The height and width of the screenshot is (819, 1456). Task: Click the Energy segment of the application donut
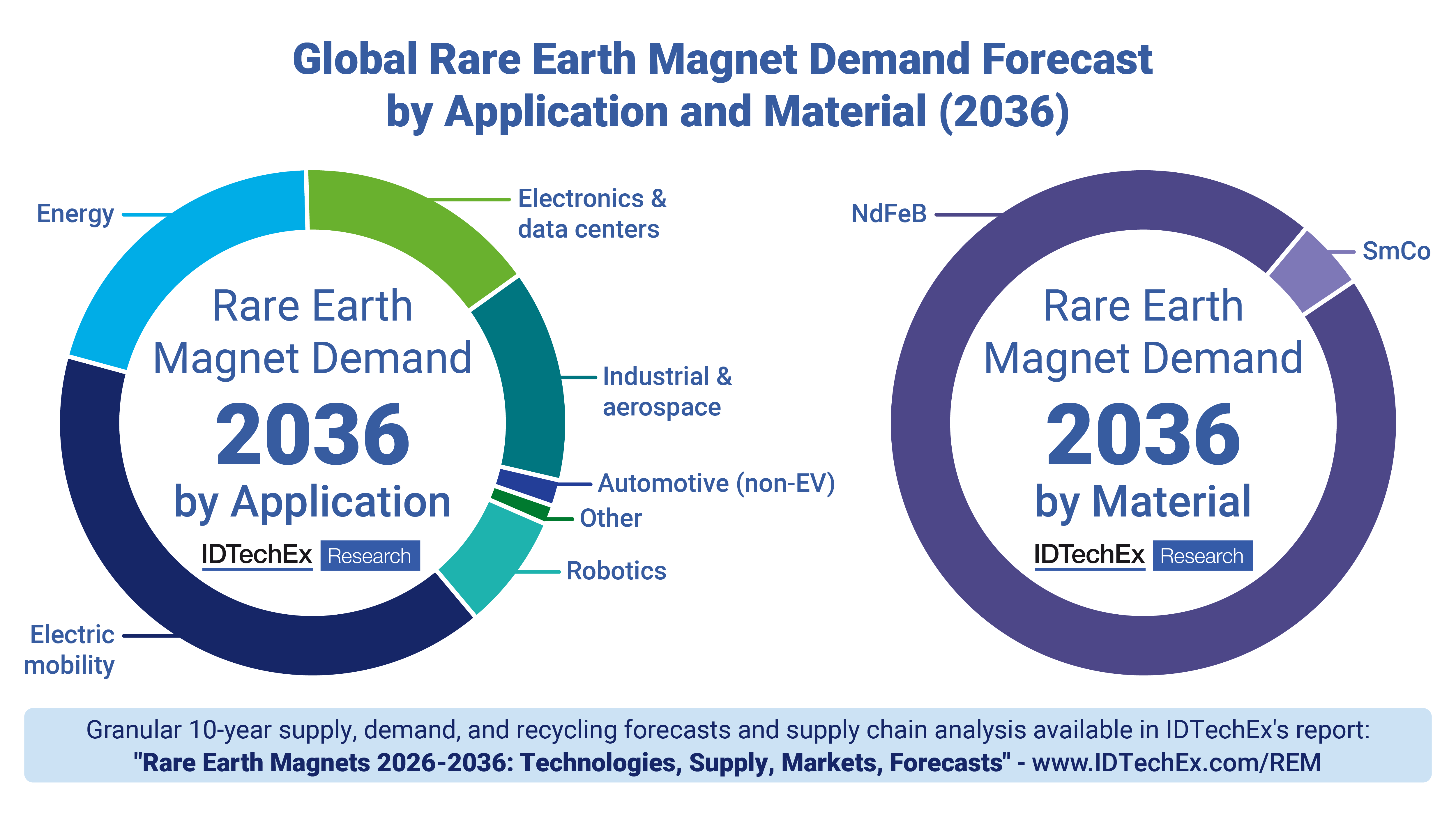(x=169, y=254)
